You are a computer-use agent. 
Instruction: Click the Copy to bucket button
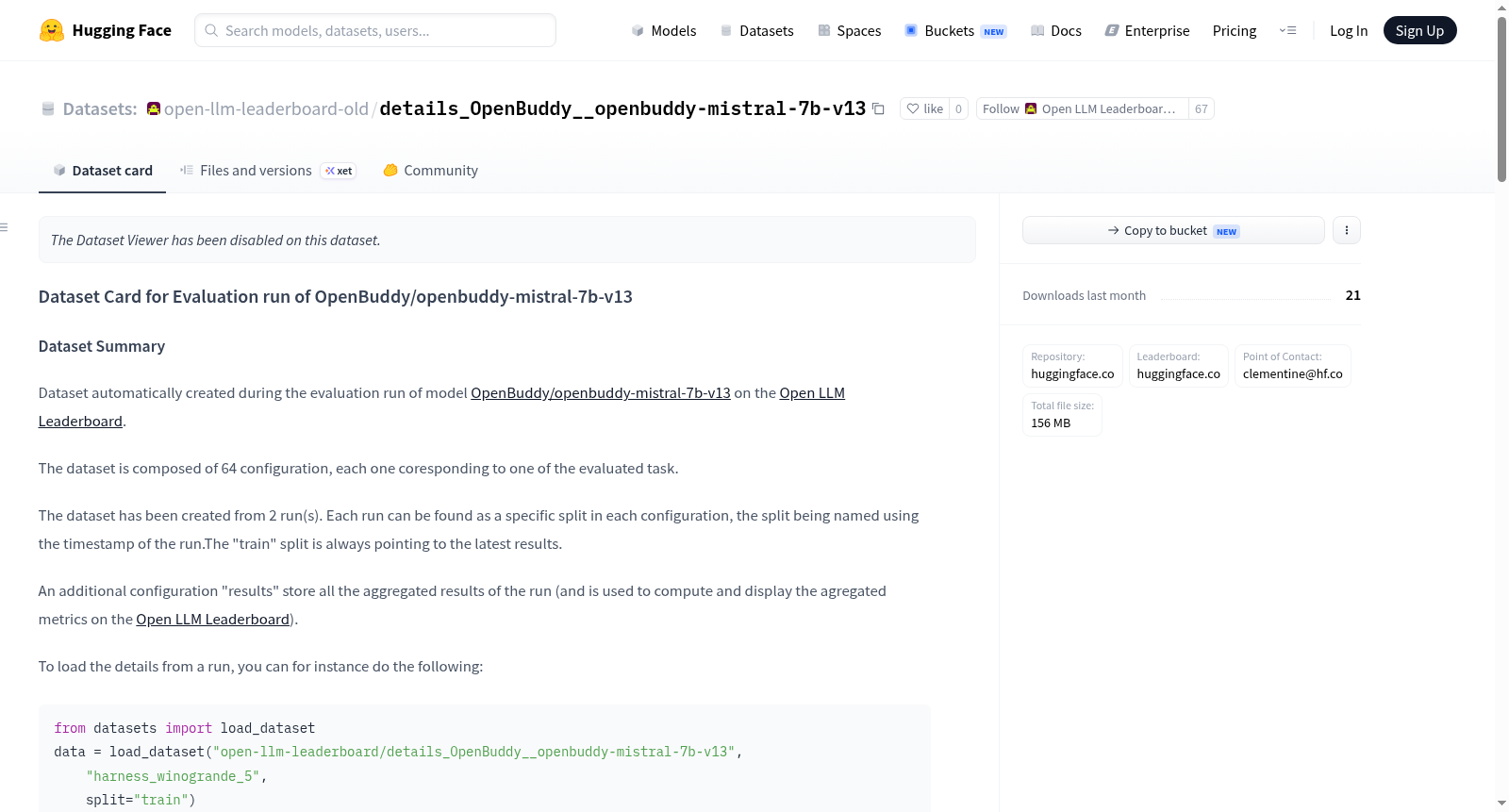pyautogui.click(x=1173, y=230)
